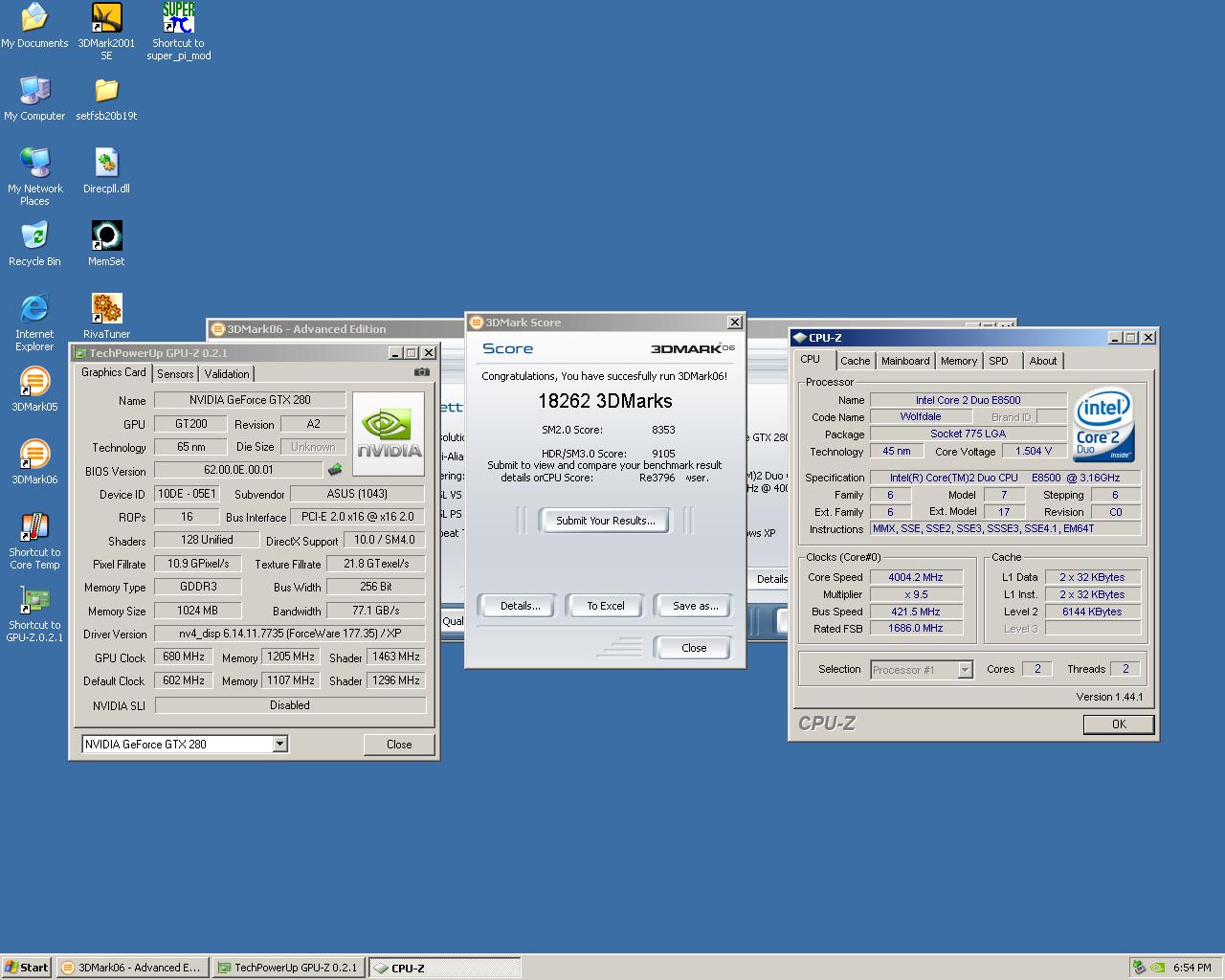Switch to the Cache tab in CPU-Z
The width and height of the screenshot is (1225, 980).
click(856, 361)
